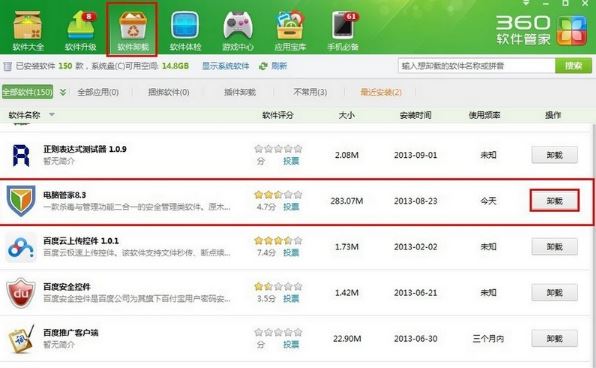Click 投票 link for 正则表达式测试器
596x368 pixels.
coord(291,161)
